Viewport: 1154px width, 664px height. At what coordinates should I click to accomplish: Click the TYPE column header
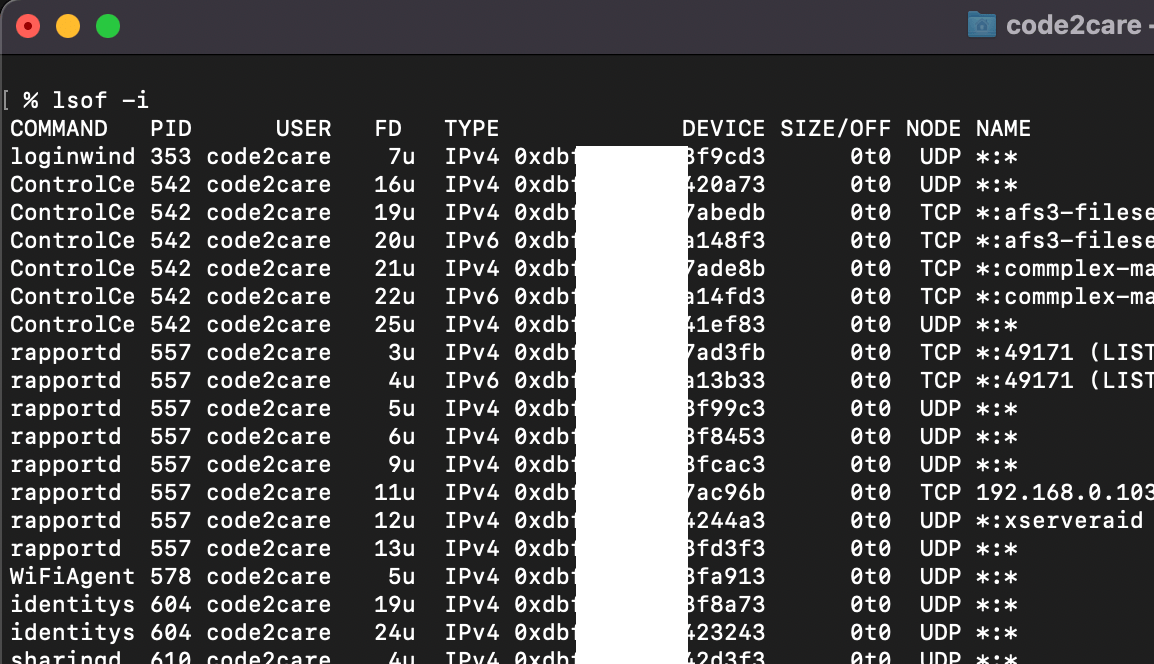pyautogui.click(x=471, y=128)
